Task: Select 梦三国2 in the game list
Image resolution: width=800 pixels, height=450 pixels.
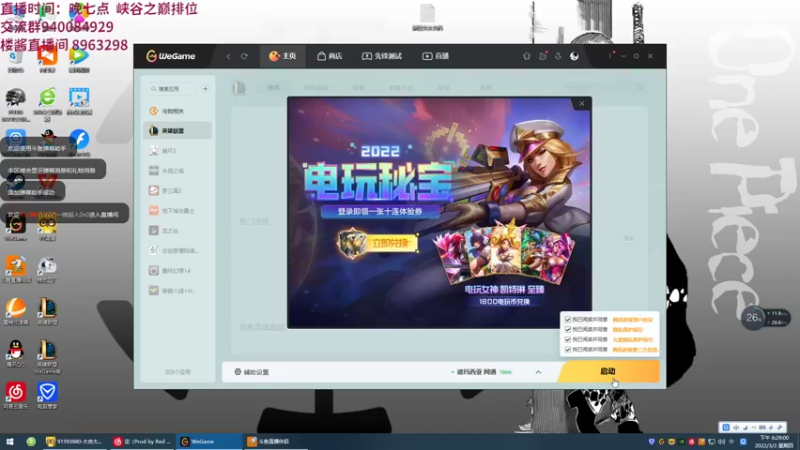Action: [178, 190]
